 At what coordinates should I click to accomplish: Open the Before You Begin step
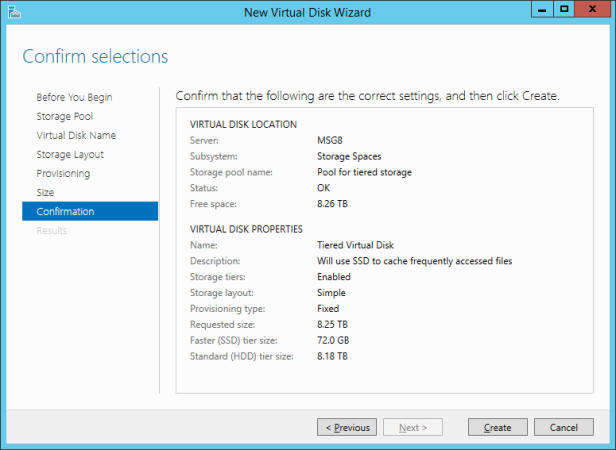(74, 97)
